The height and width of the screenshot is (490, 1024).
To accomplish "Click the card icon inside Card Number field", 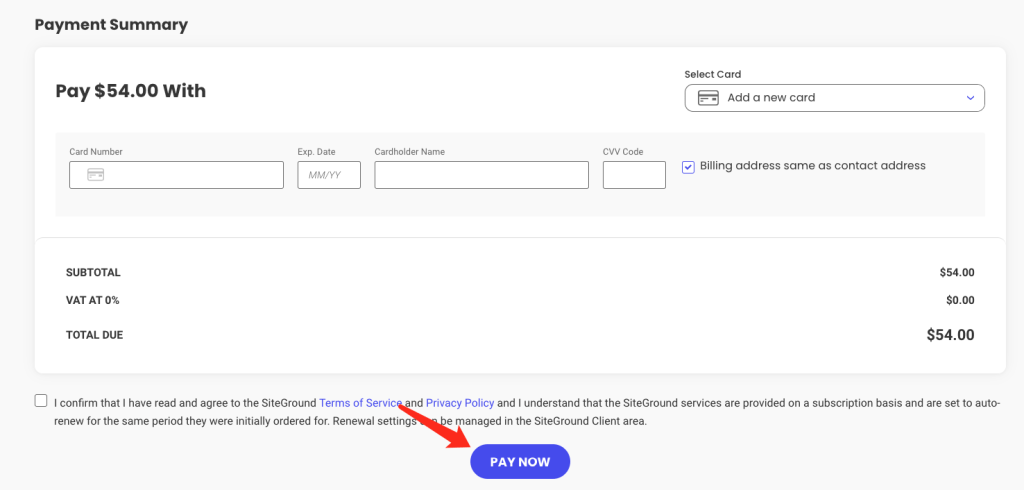I will click(x=96, y=174).
